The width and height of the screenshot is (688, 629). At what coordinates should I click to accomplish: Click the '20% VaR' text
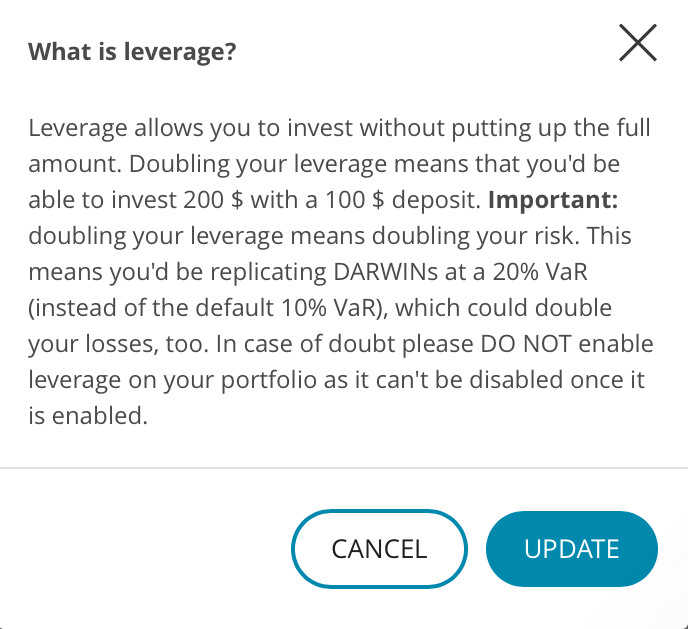point(540,272)
